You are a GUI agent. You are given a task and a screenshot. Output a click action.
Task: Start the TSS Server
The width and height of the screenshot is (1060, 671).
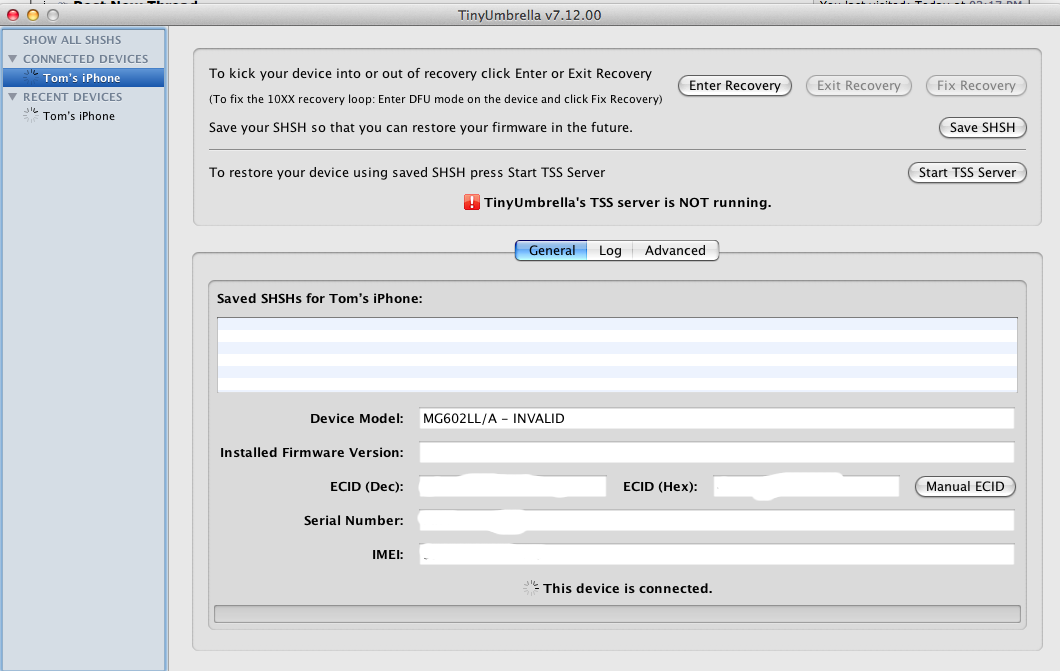tap(967, 172)
